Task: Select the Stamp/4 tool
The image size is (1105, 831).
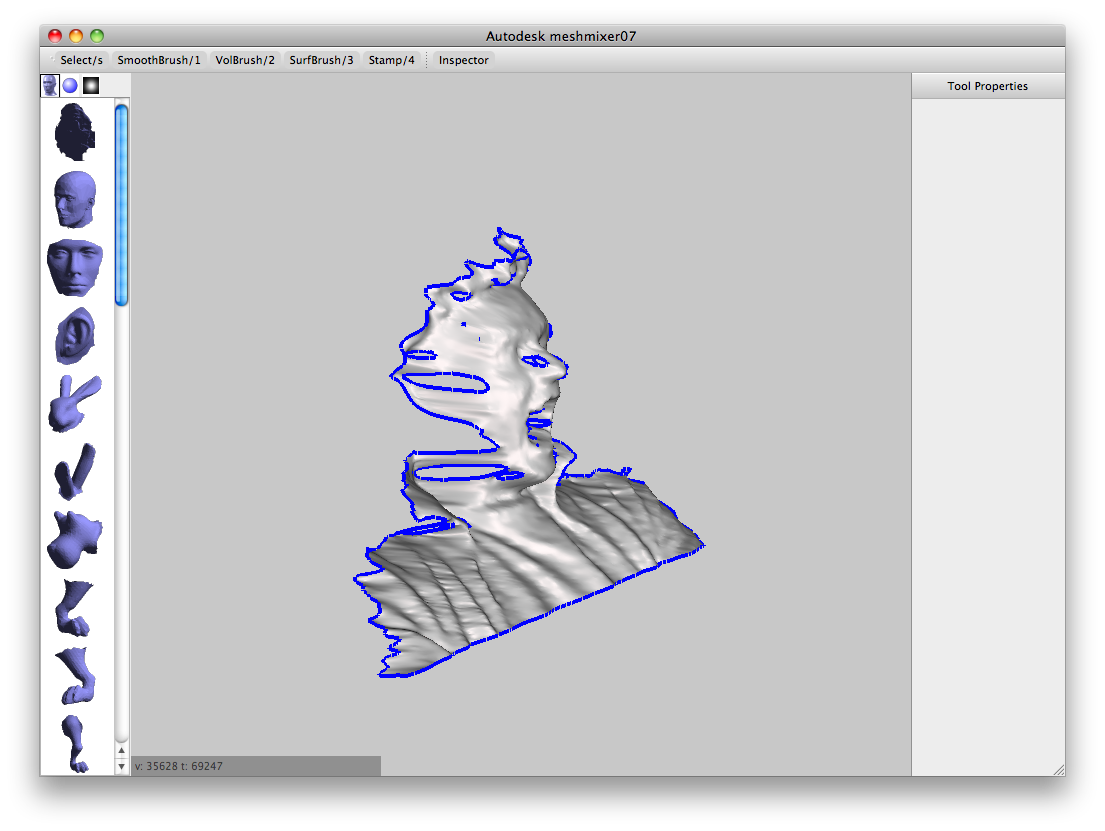Action: click(391, 60)
